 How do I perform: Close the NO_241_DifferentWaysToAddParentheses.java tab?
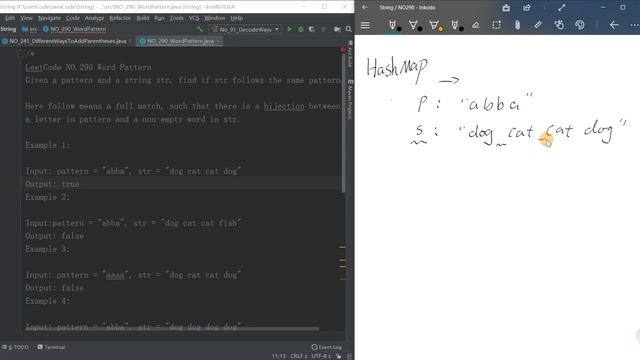click(130, 41)
